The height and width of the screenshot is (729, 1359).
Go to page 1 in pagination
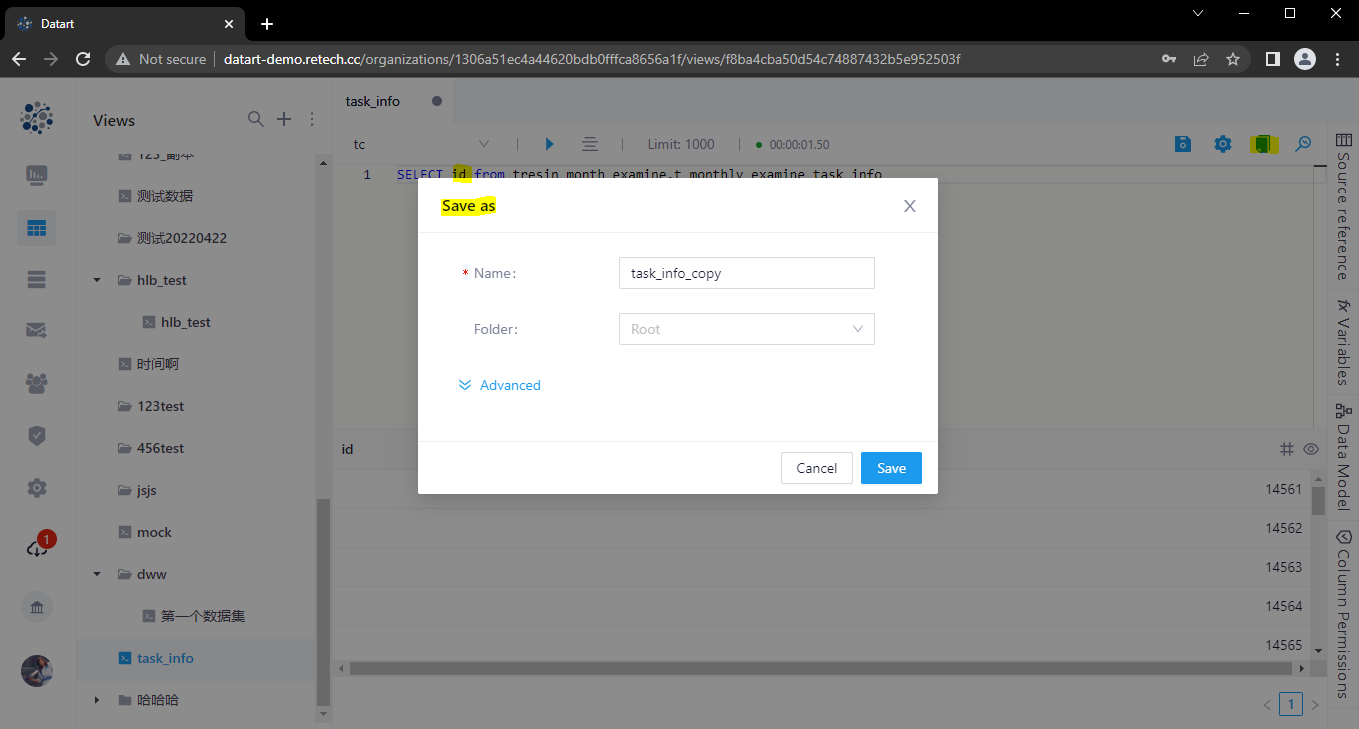tap(1291, 704)
